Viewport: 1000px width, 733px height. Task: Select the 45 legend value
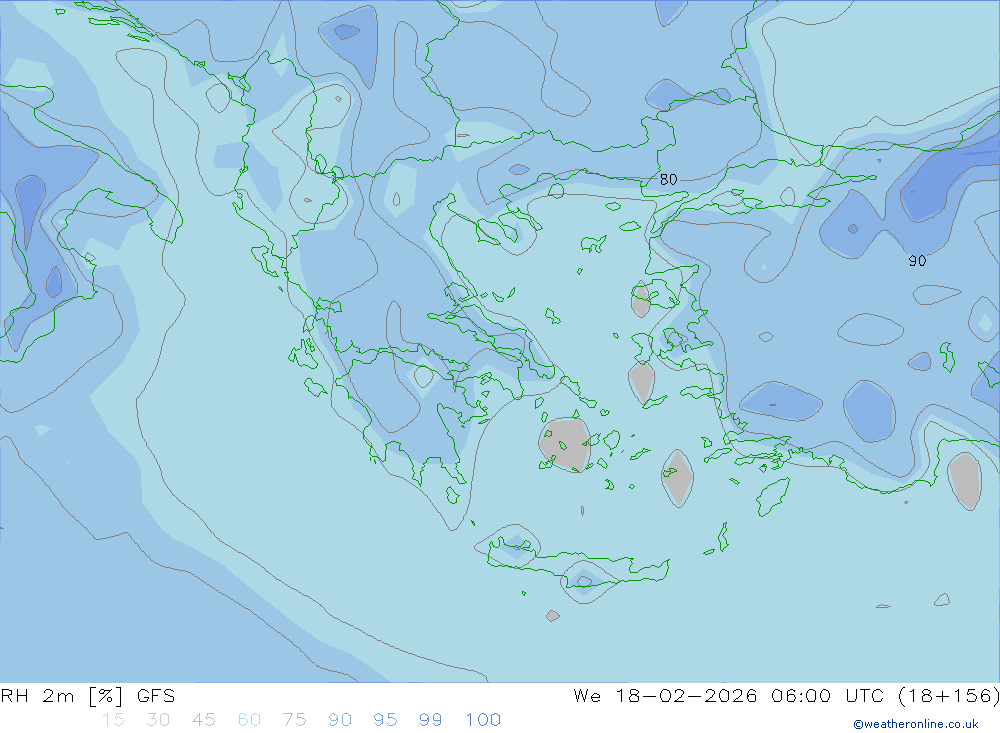point(203,720)
